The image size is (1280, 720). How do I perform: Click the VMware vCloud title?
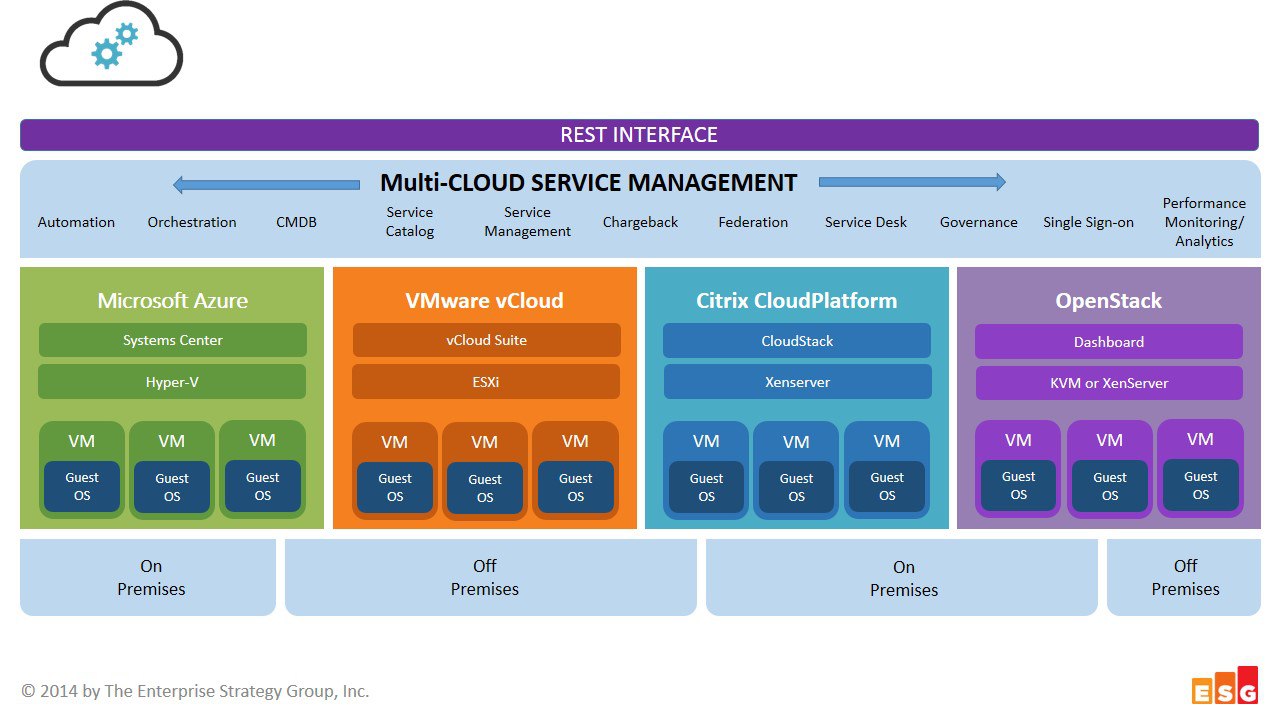(x=484, y=300)
